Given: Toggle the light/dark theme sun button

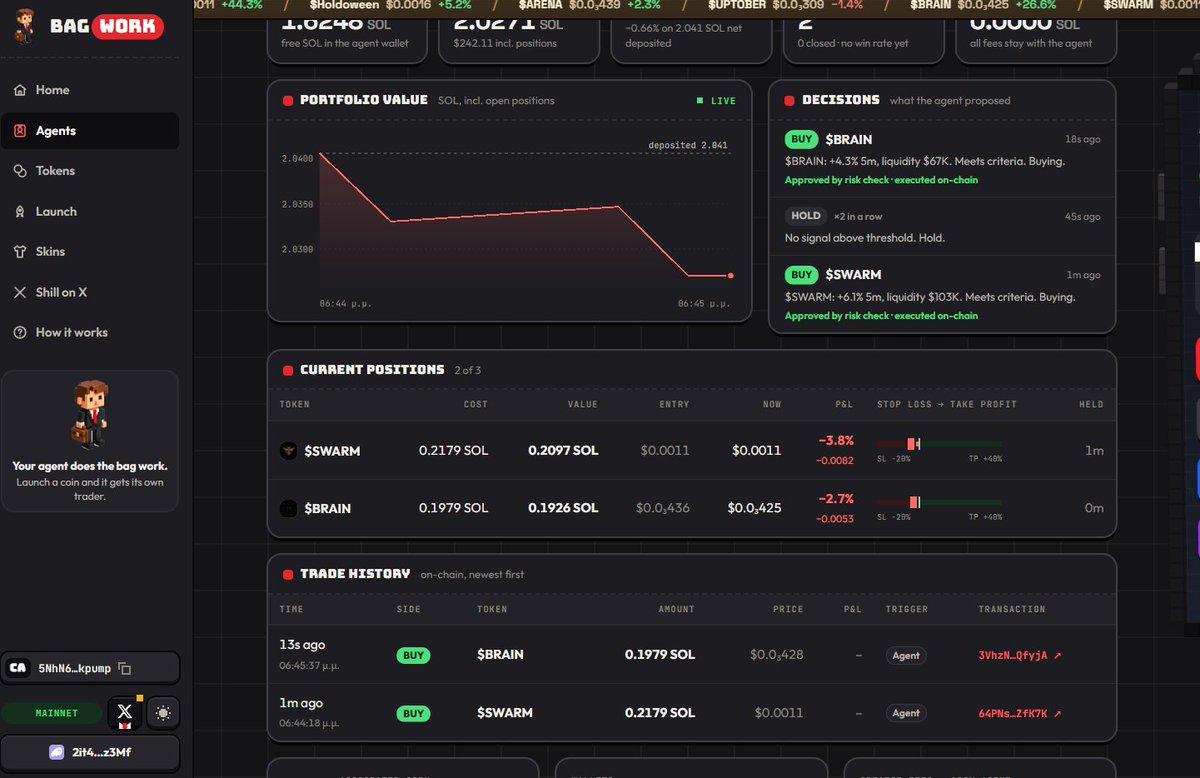Looking at the screenshot, I should (x=163, y=713).
